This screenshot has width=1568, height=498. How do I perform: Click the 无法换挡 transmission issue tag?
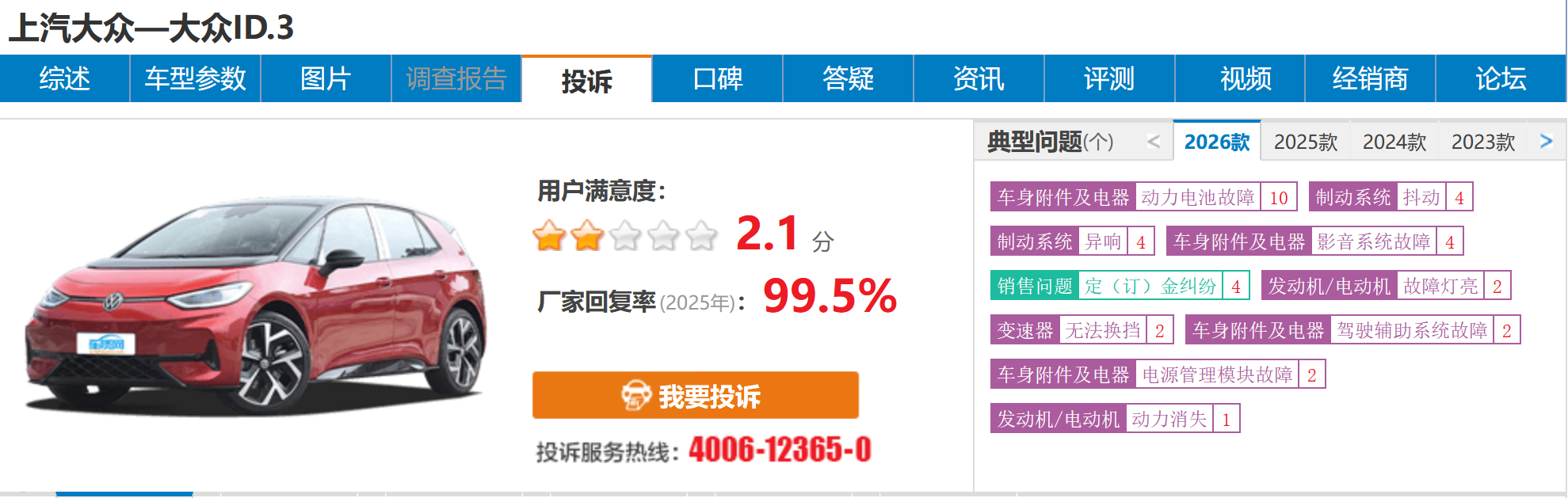click(1103, 330)
